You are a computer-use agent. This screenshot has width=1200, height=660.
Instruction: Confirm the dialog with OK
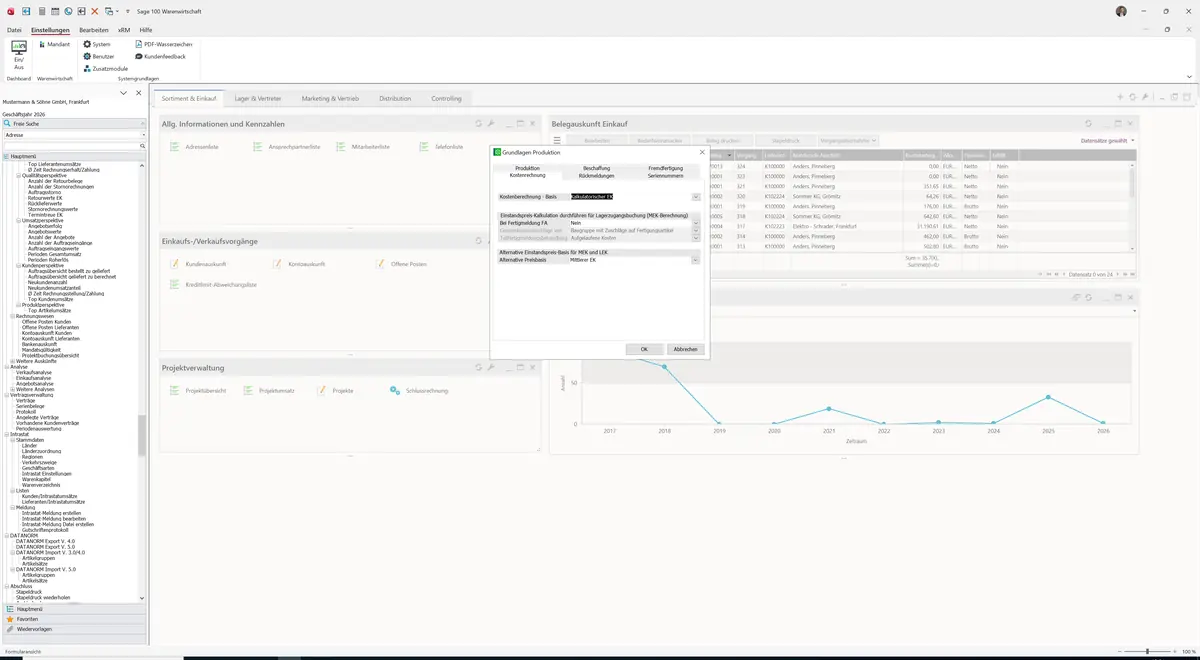click(644, 349)
